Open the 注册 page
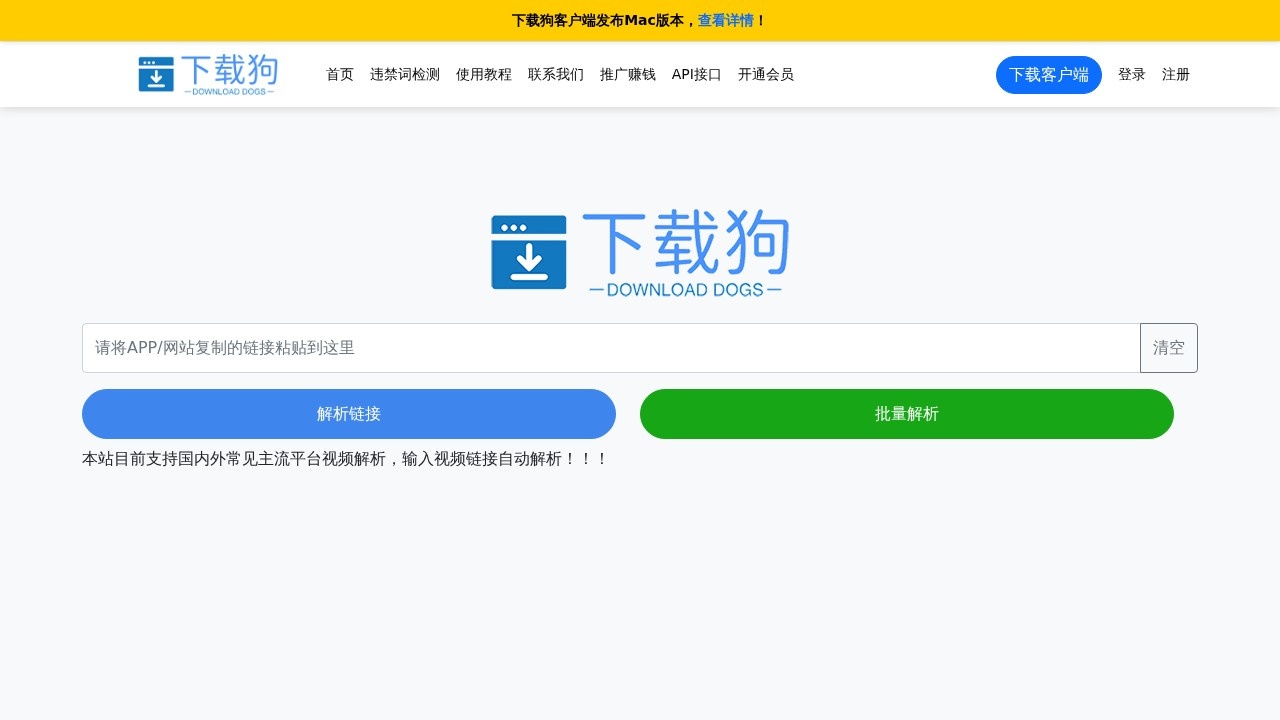 point(1175,74)
